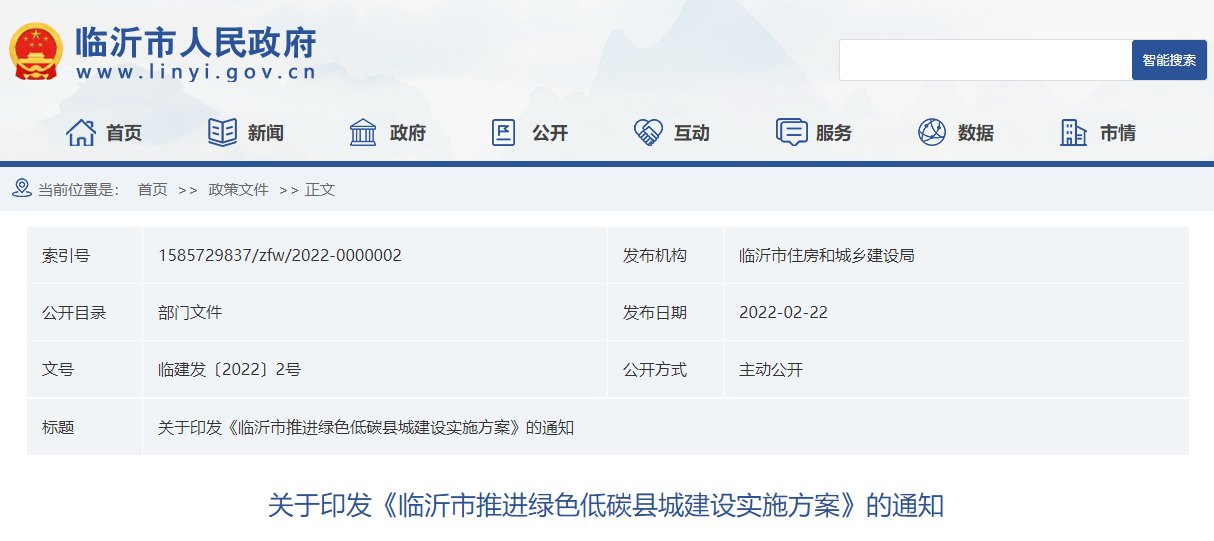Click the national emblem logo
This screenshot has width=1214, height=541.
click(x=35, y=52)
